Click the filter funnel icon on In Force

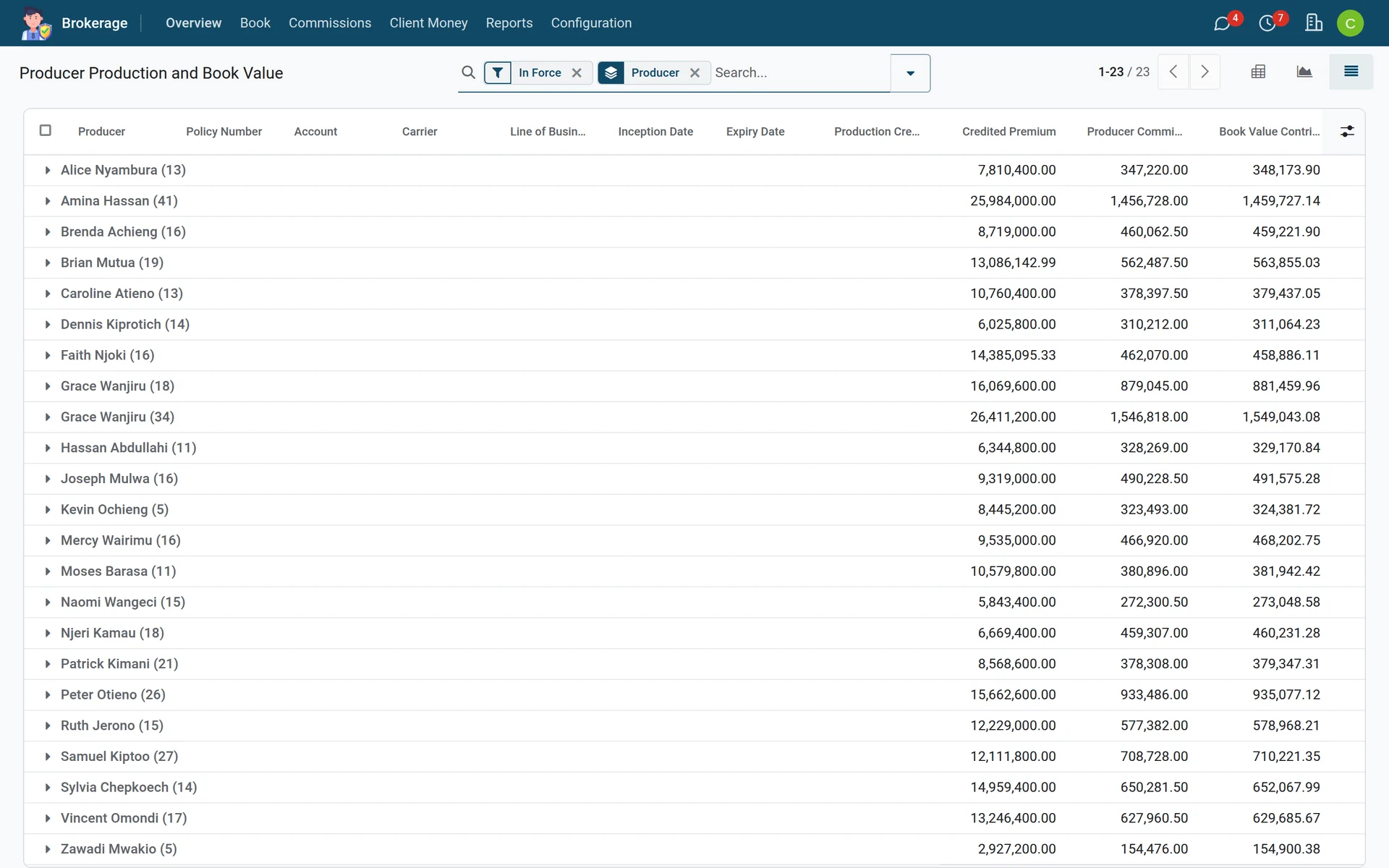click(x=498, y=72)
